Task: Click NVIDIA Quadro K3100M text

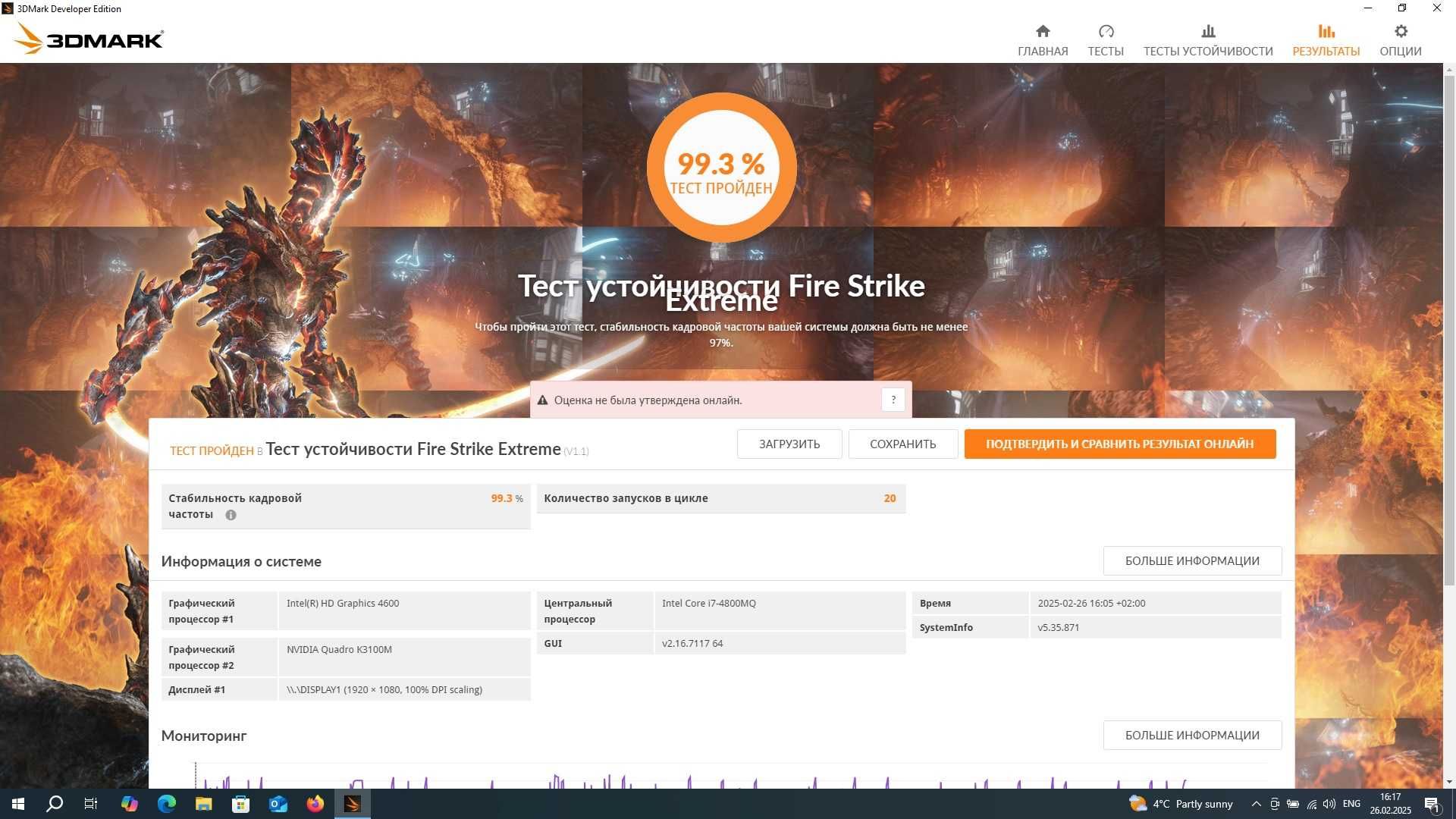Action: pos(339,650)
